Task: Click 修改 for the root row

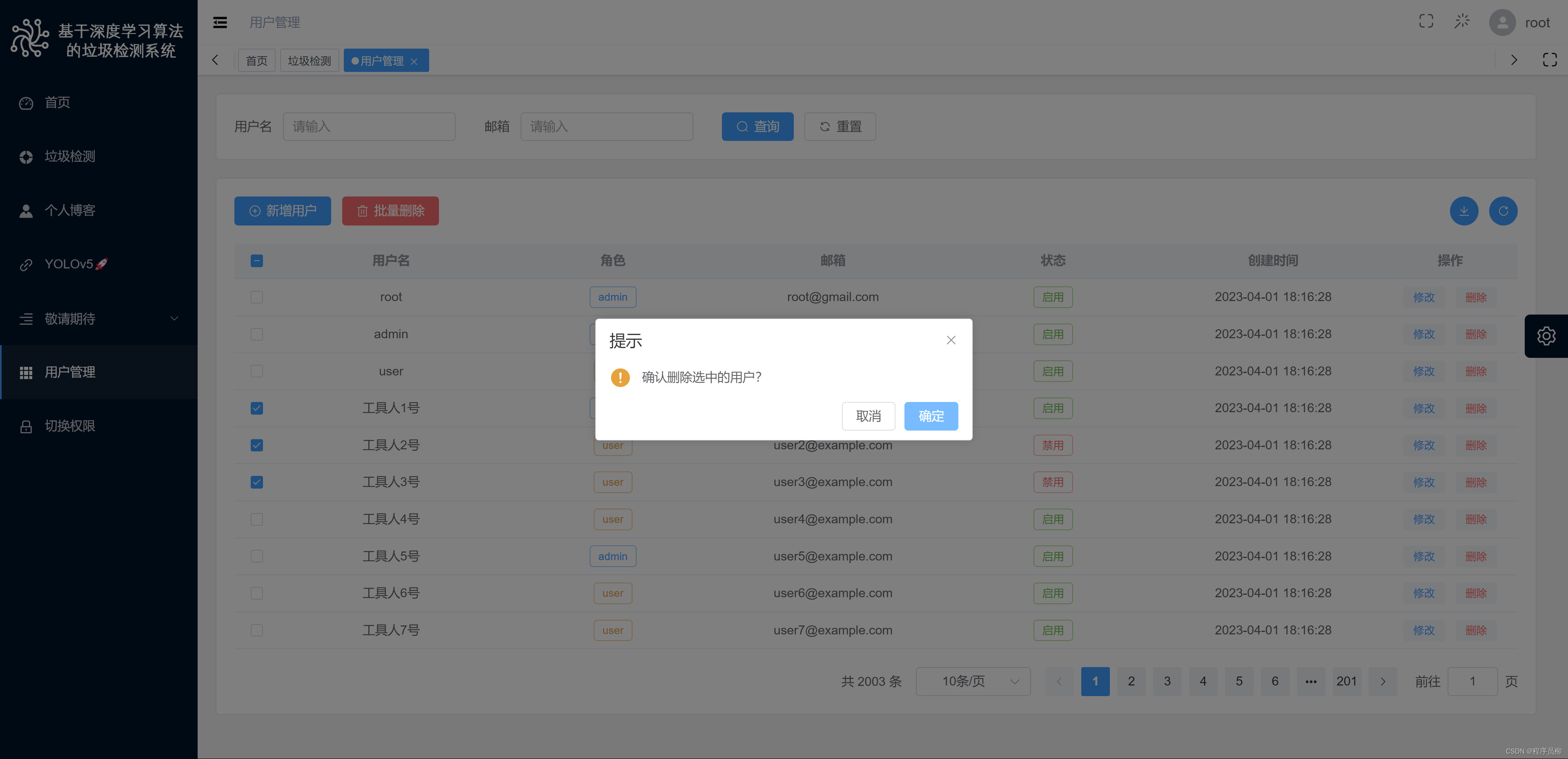Action: click(x=1424, y=297)
